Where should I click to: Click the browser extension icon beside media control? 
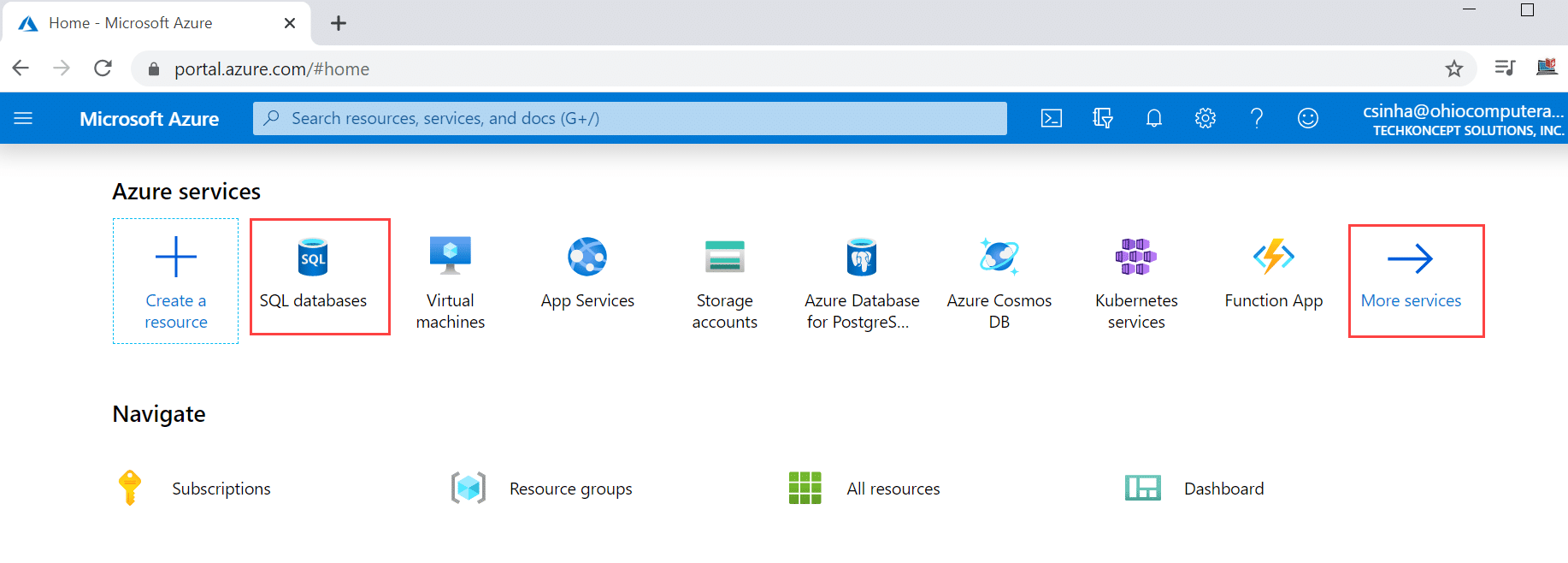point(1547,68)
